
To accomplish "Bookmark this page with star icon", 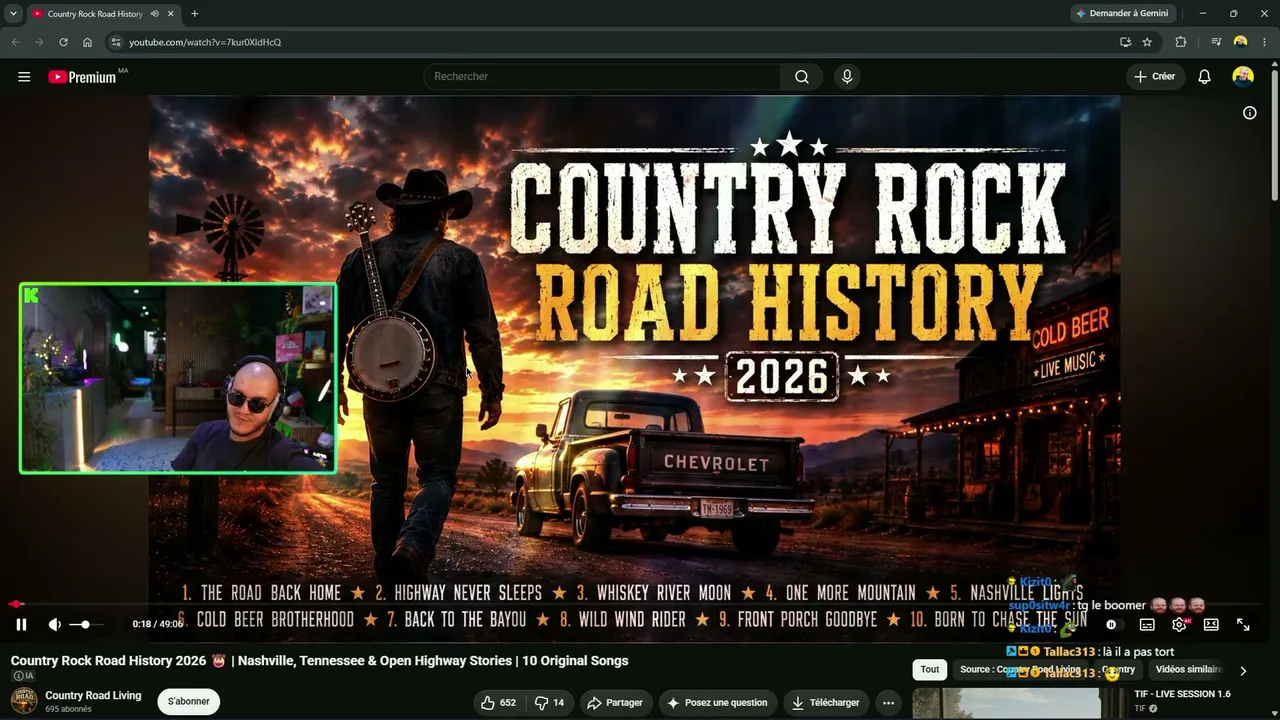I will [x=1147, y=42].
